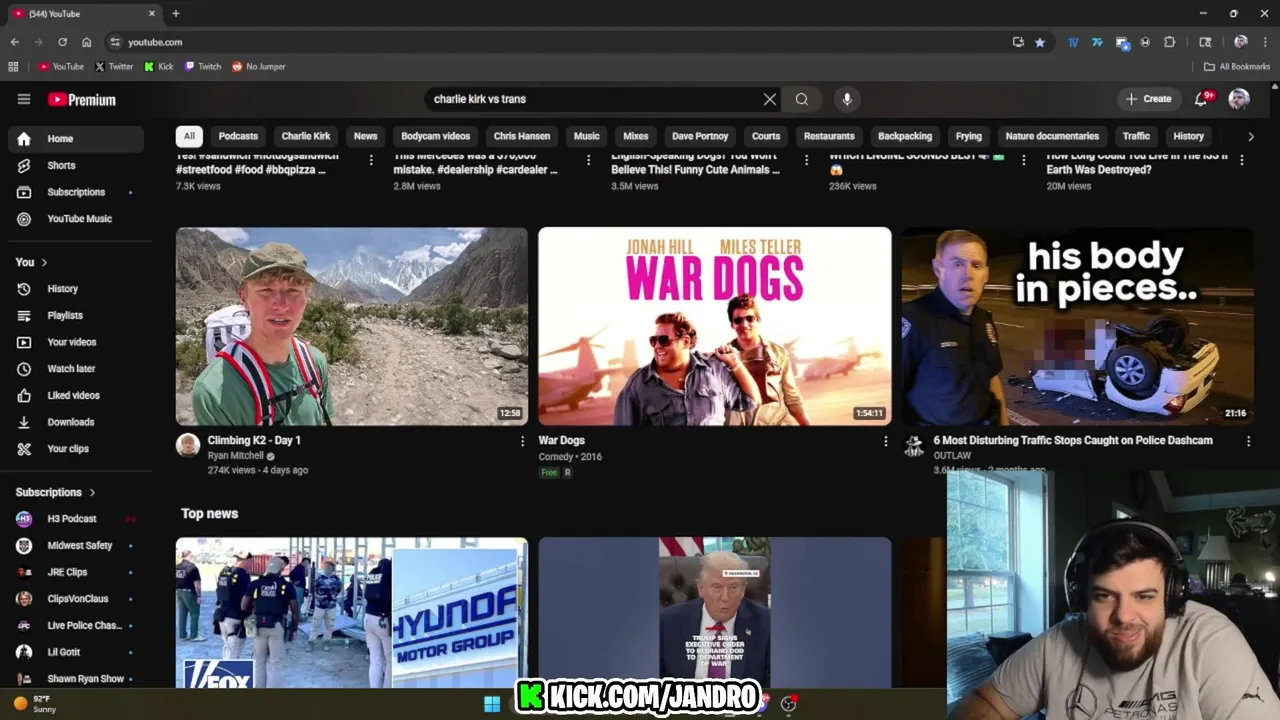Click the install app icon in the address bar
Image resolution: width=1280 pixels, height=720 pixels.
click(x=1018, y=42)
